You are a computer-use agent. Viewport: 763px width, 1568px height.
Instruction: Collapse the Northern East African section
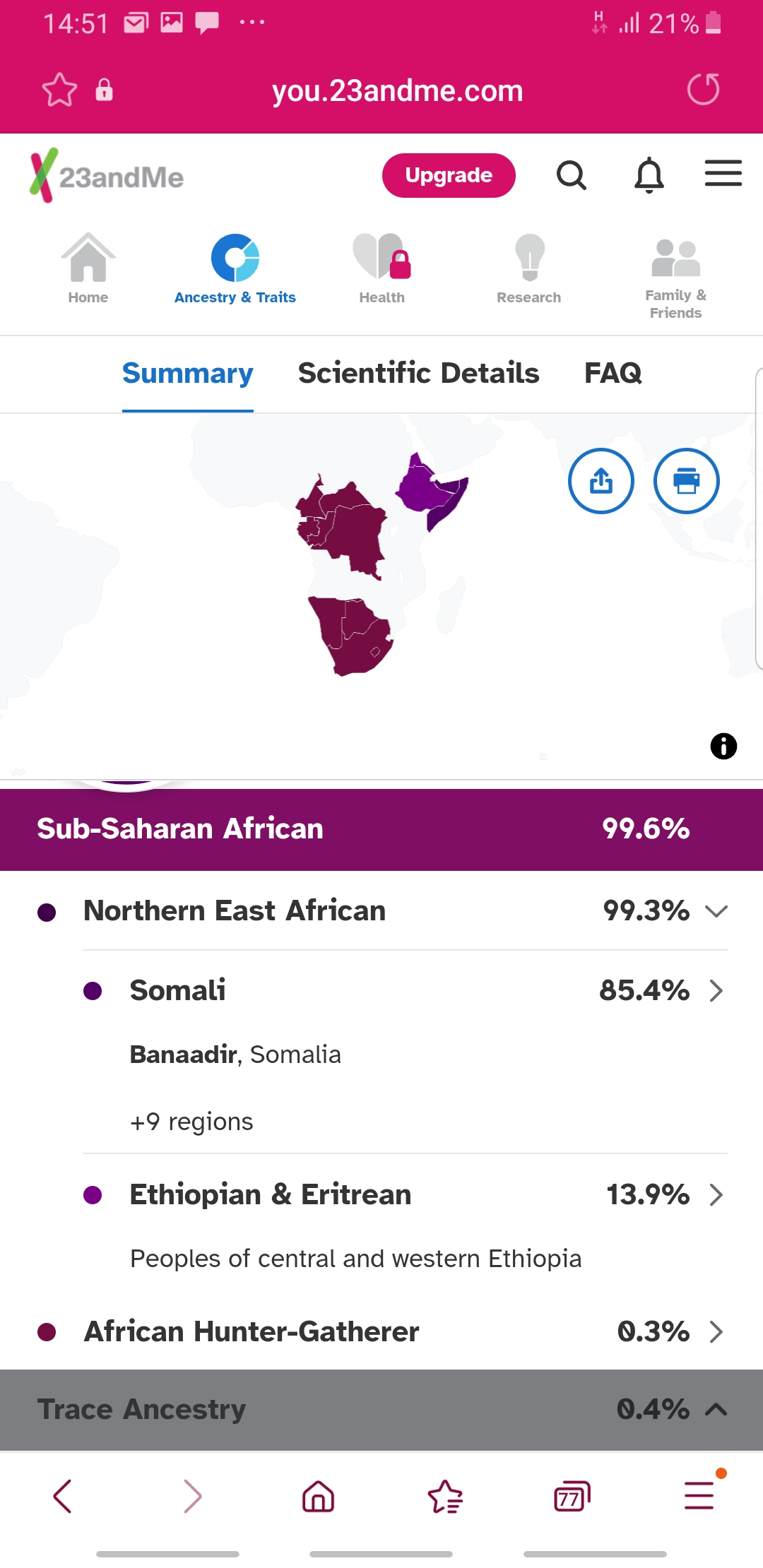716,911
